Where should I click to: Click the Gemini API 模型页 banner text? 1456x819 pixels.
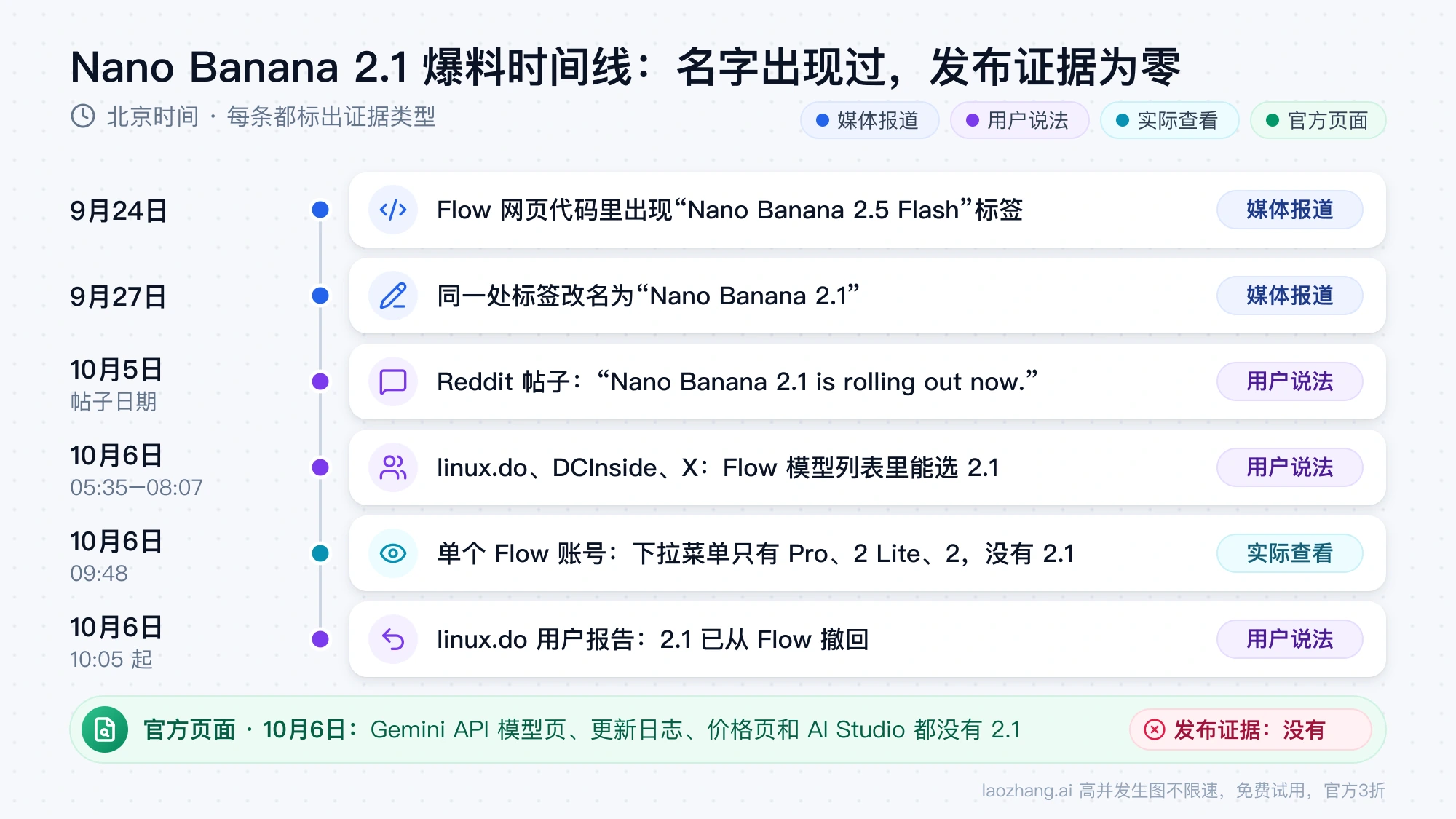coord(695,729)
